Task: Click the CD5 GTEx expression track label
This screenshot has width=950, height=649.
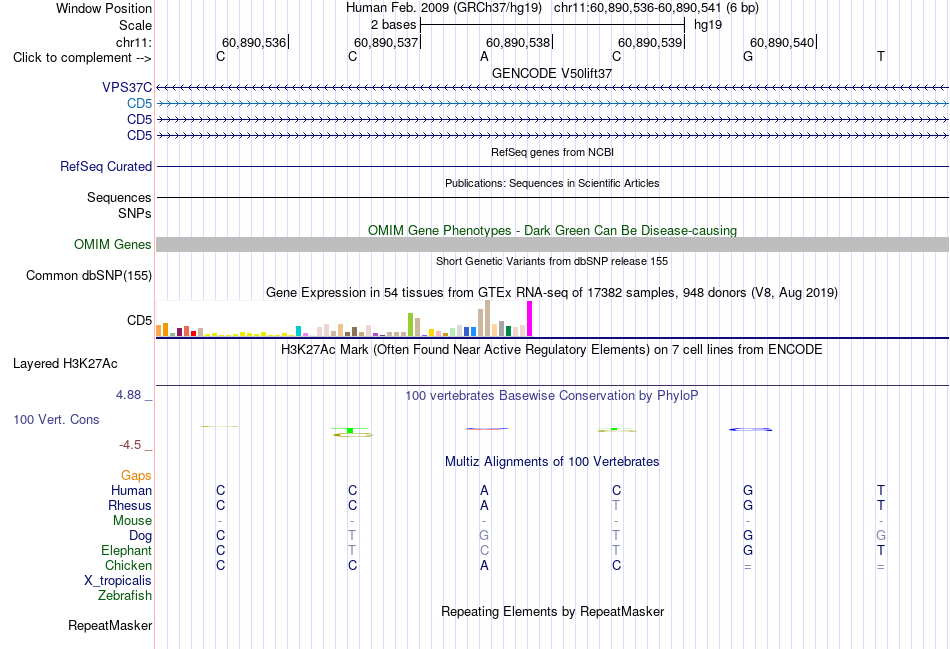Action: [x=139, y=321]
